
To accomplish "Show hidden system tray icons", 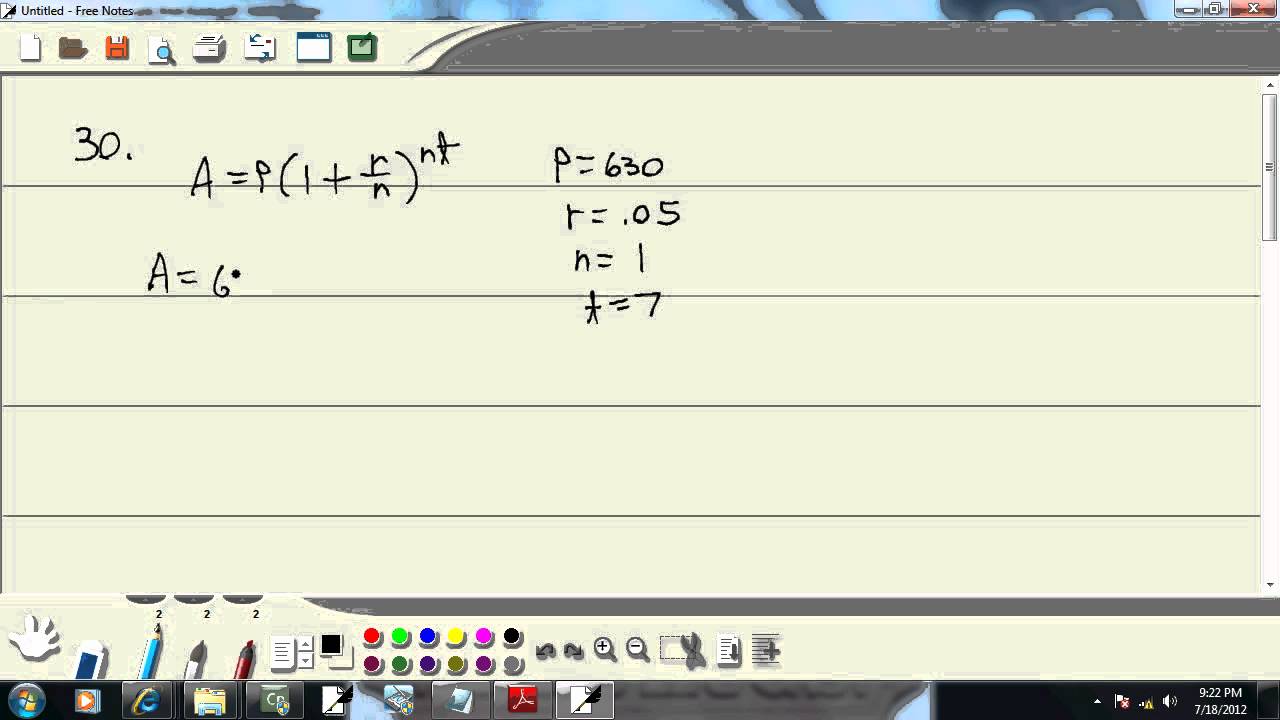I will click(x=1098, y=701).
